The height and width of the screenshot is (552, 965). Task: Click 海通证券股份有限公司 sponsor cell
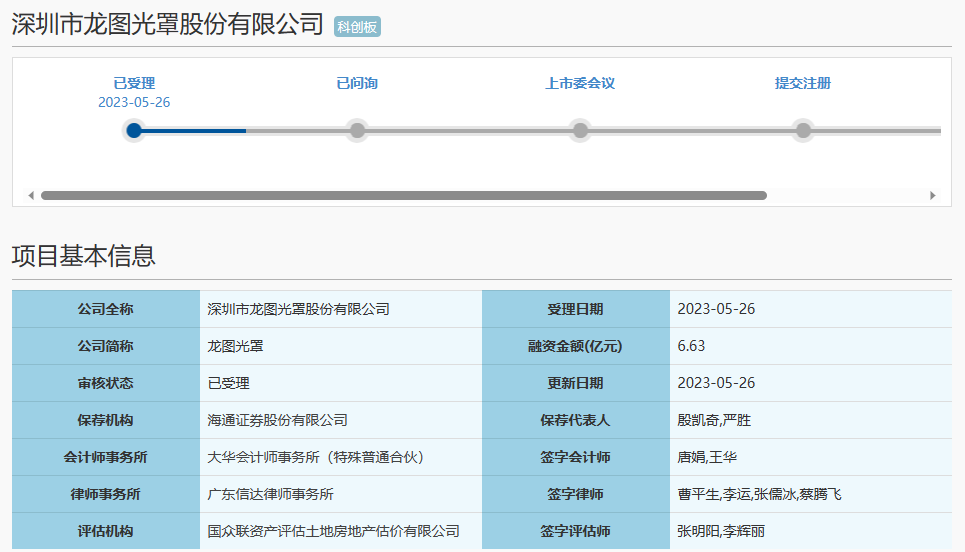pos(341,420)
